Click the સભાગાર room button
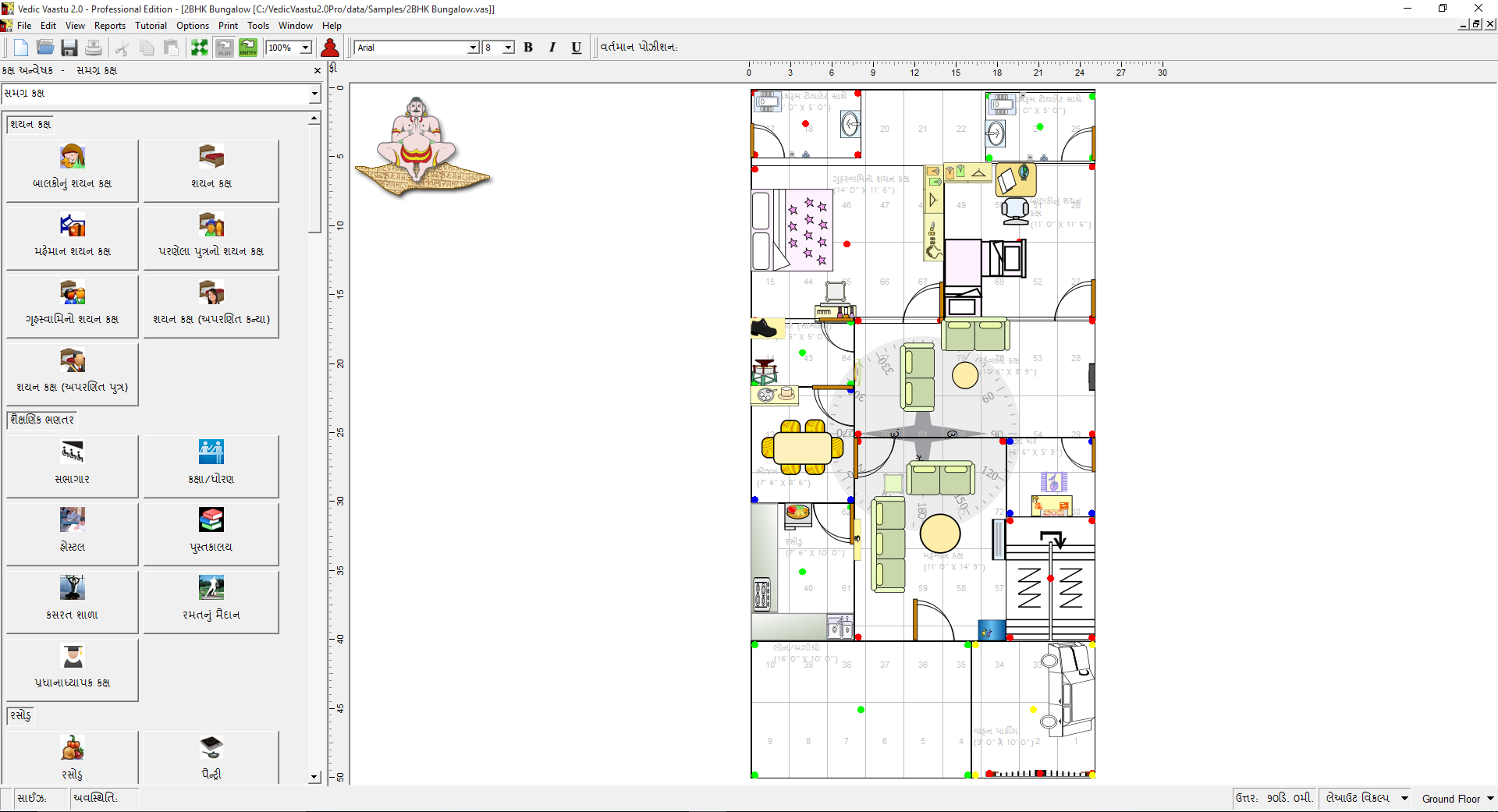Screen dimensions: 1498x812 pos(73,465)
